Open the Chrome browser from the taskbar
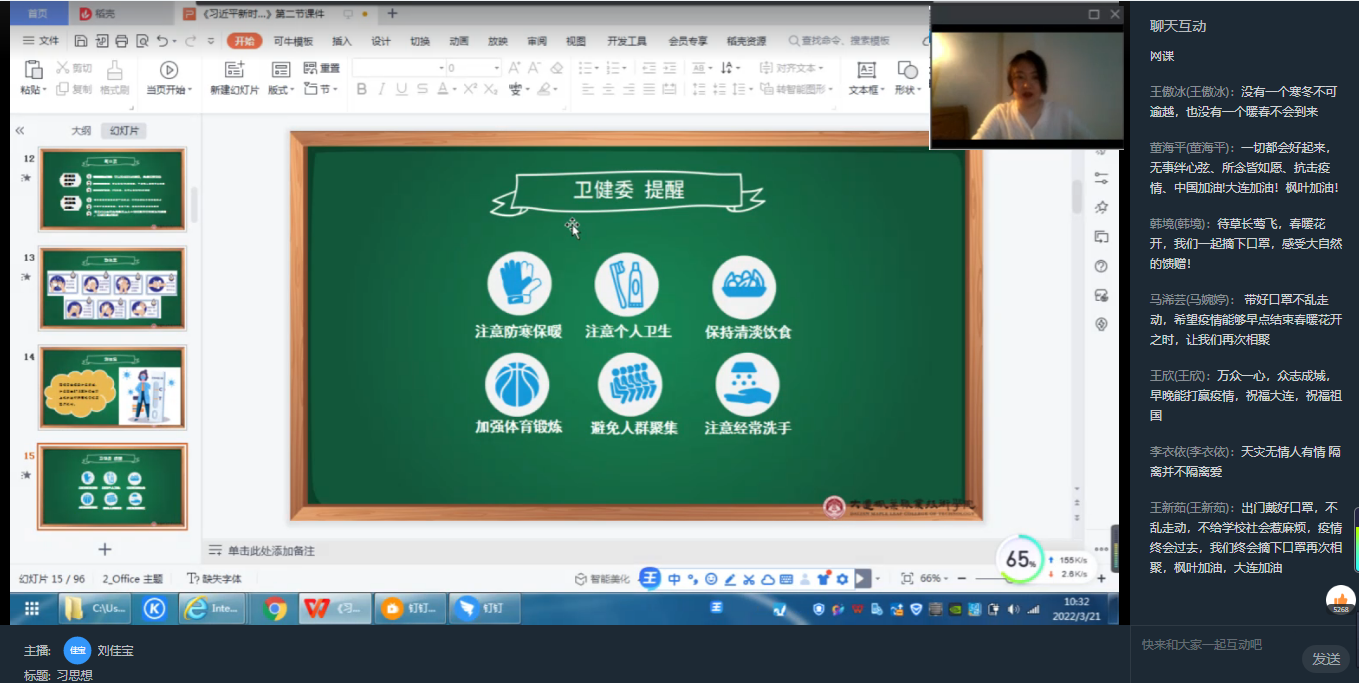This screenshot has width=1359, height=683. pos(275,608)
